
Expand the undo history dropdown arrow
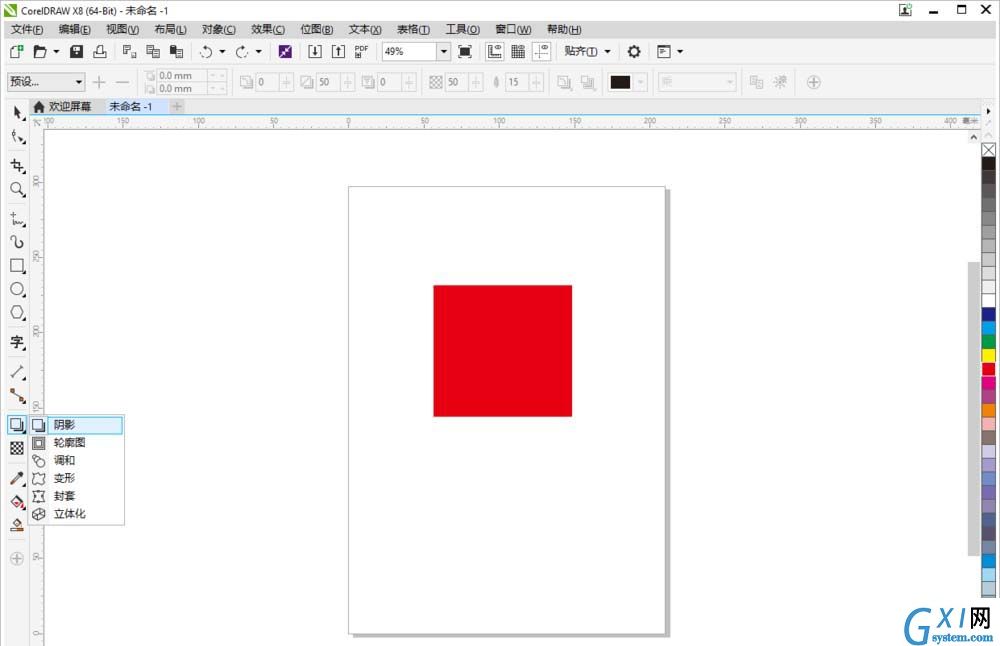pyautogui.click(x=222, y=52)
